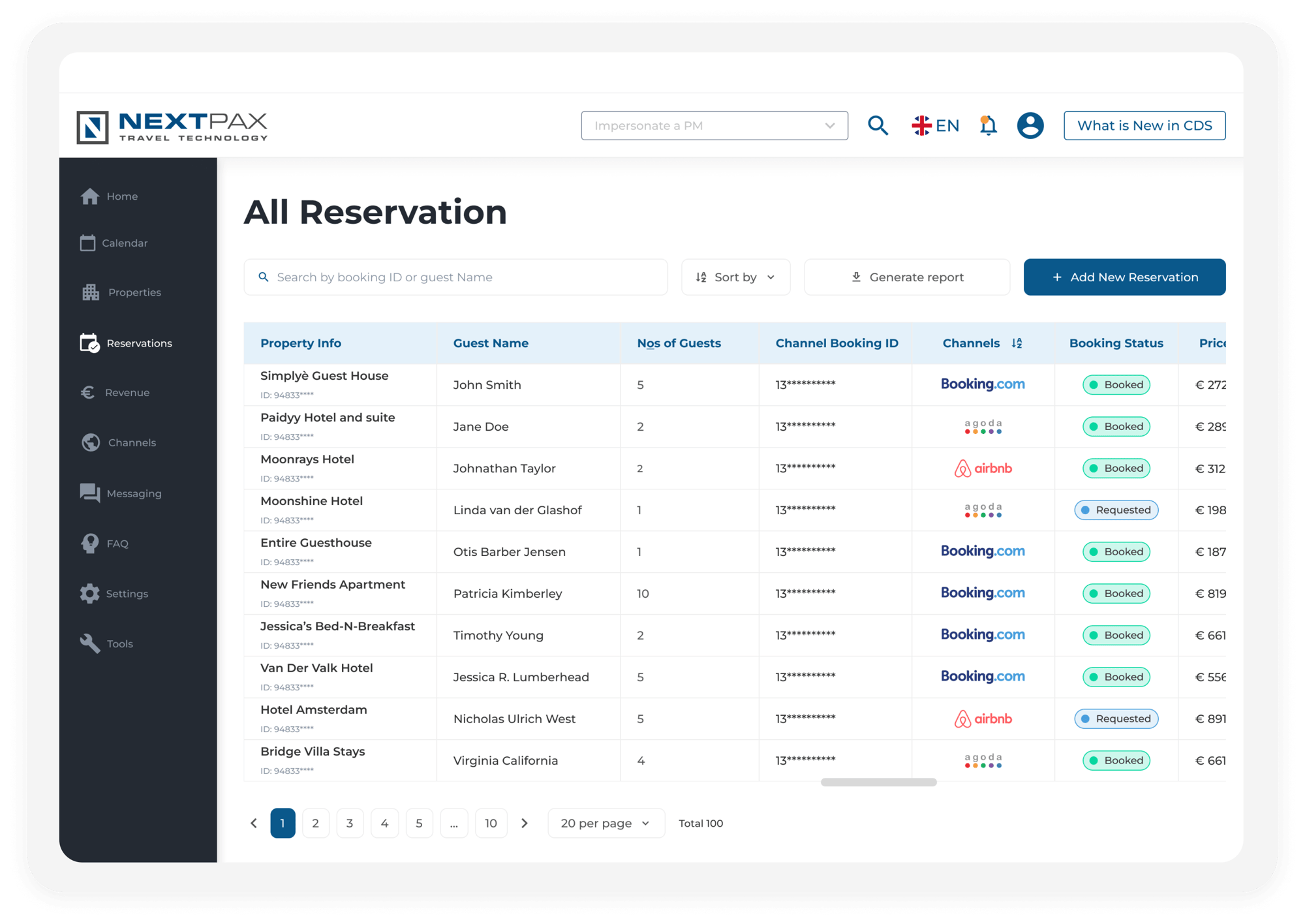Click guest name Jessica R. Lumberhead
Screen dimensions: 1305x924
click(x=521, y=677)
